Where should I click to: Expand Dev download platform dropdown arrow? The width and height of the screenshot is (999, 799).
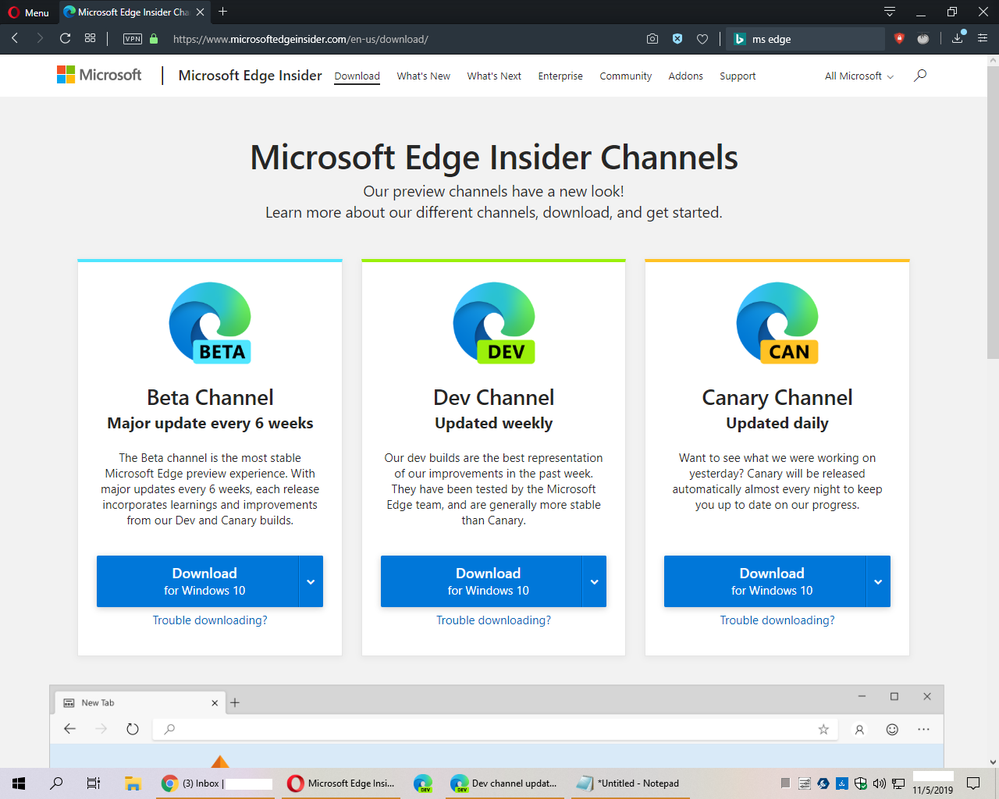594,581
